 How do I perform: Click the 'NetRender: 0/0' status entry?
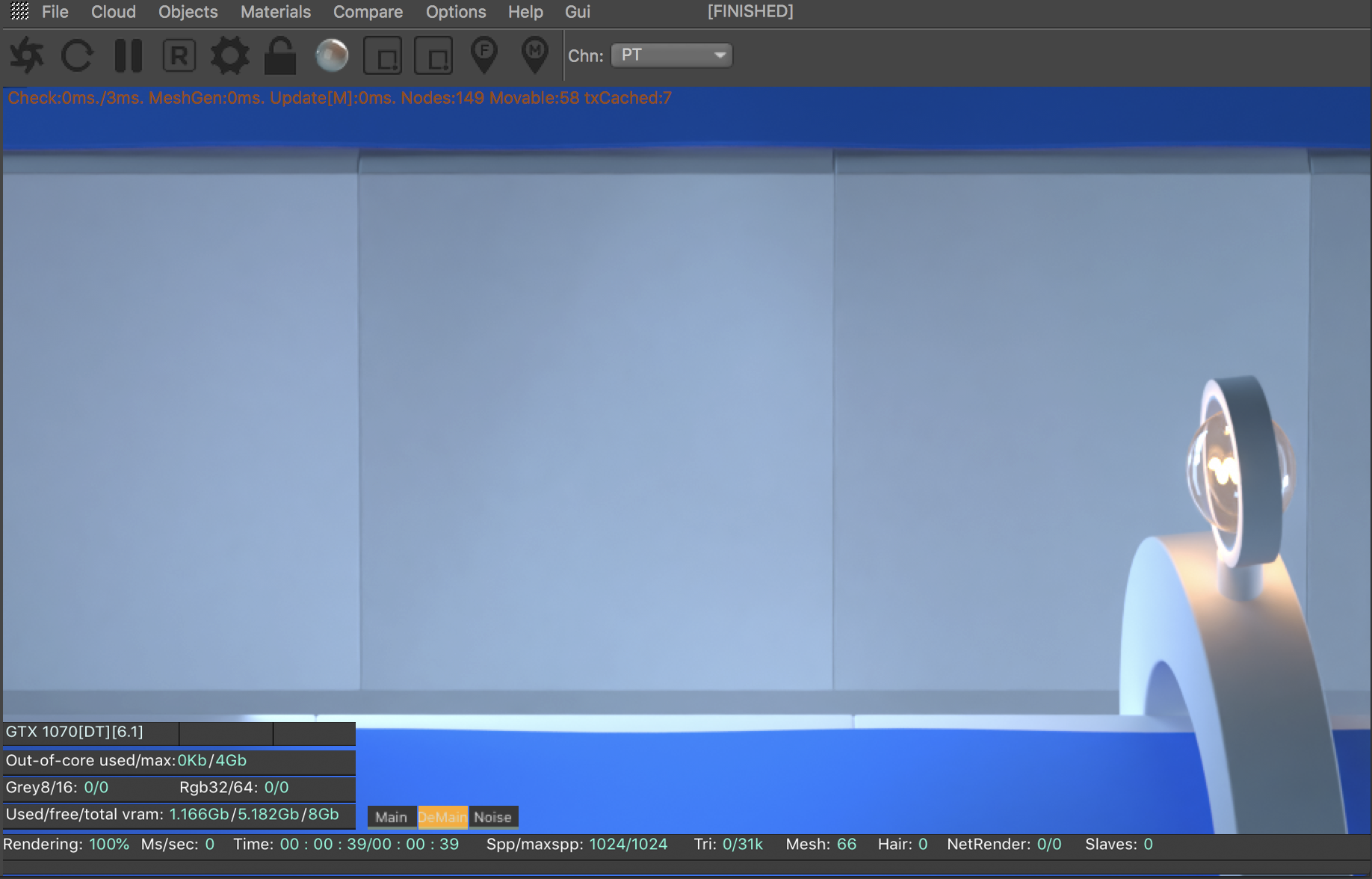(1004, 844)
